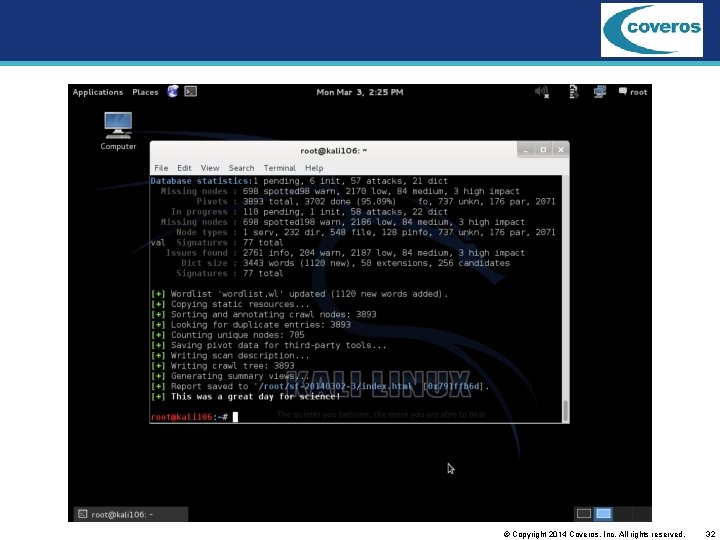Viewport: 720px width, 540px height.
Task: Minimize the root@kali106 terminal window
Action: 526,150
